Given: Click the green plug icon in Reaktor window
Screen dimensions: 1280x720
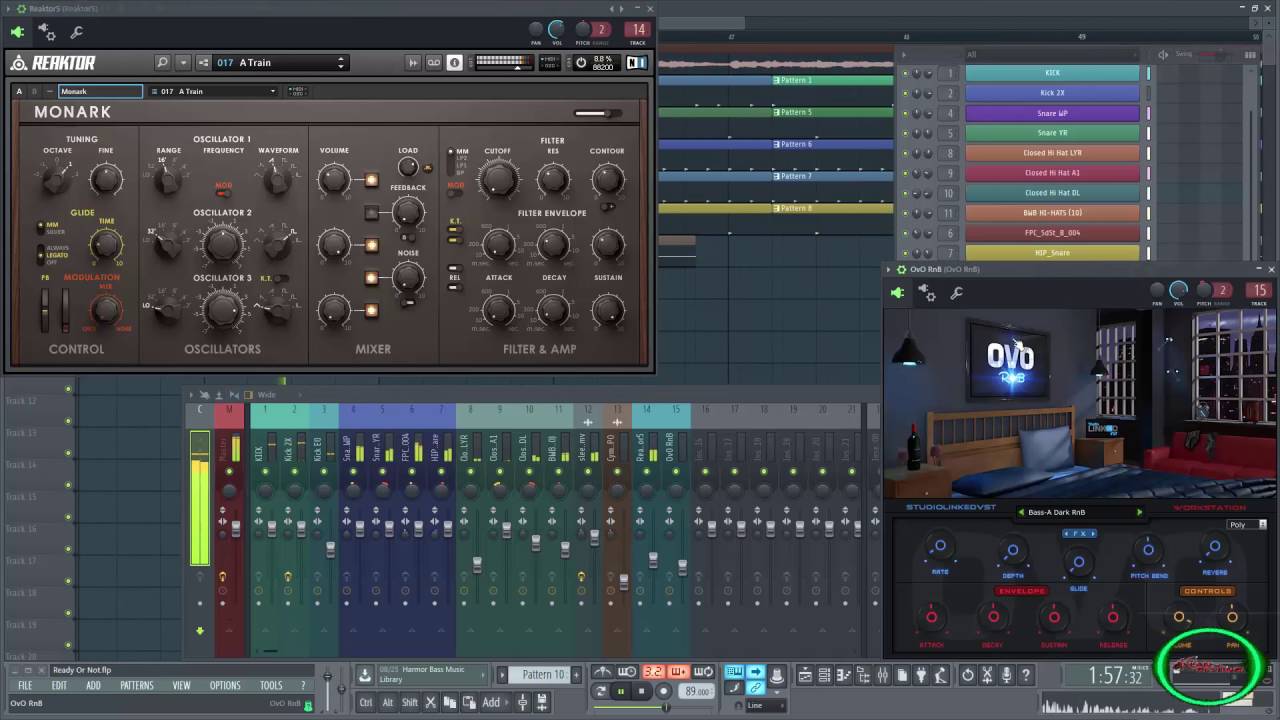Looking at the screenshot, I should click(x=17, y=32).
